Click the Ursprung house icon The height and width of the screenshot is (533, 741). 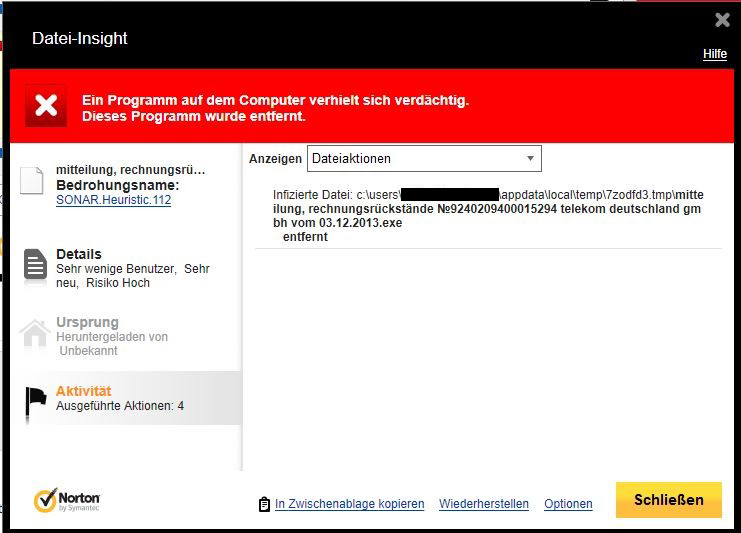(x=35, y=333)
